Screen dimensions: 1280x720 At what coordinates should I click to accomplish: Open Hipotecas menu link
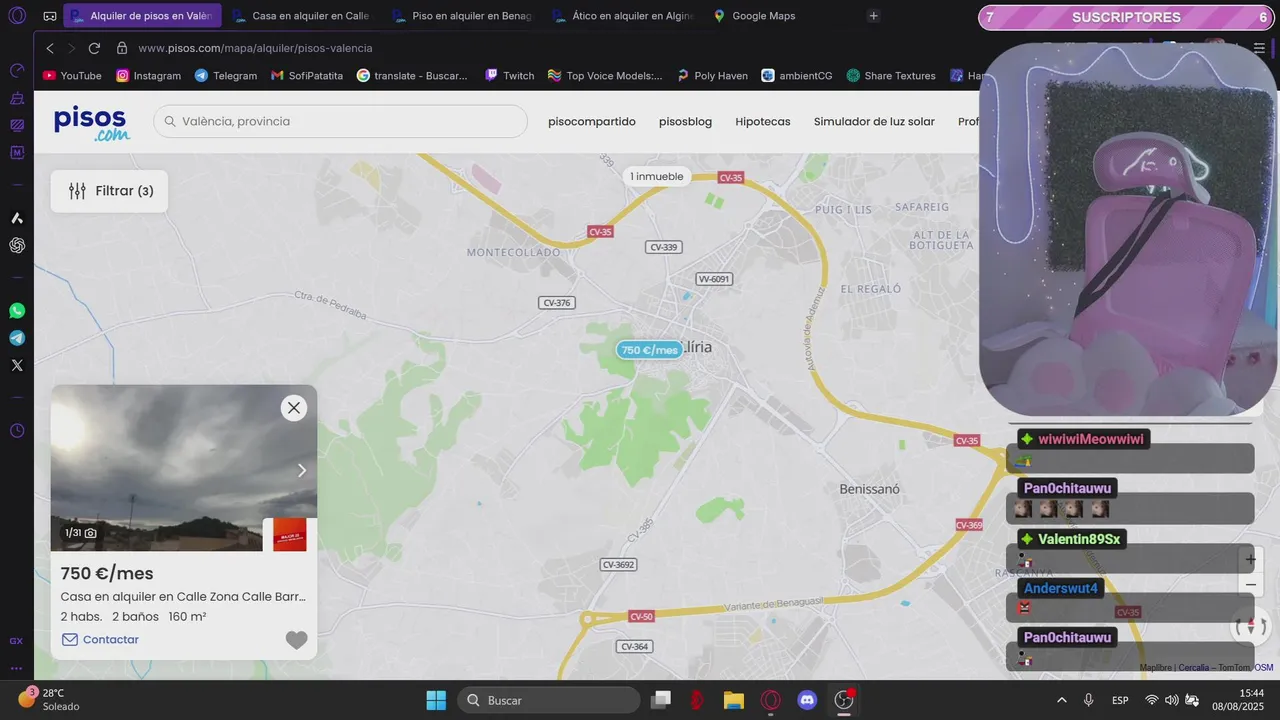click(763, 122)
